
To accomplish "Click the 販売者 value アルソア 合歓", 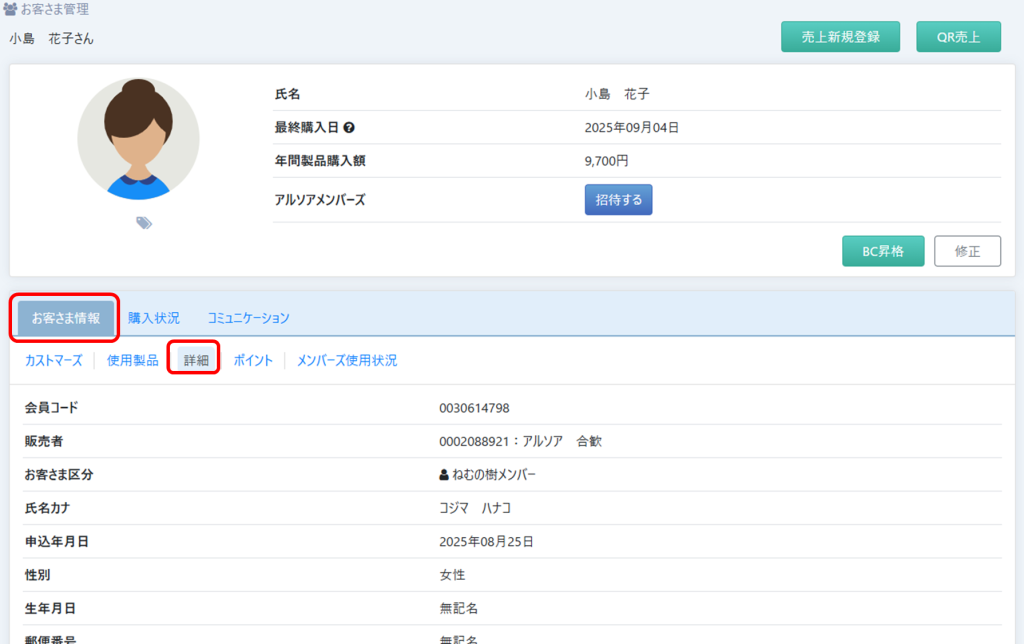I will pyautogui.click(x=520, y=441).
